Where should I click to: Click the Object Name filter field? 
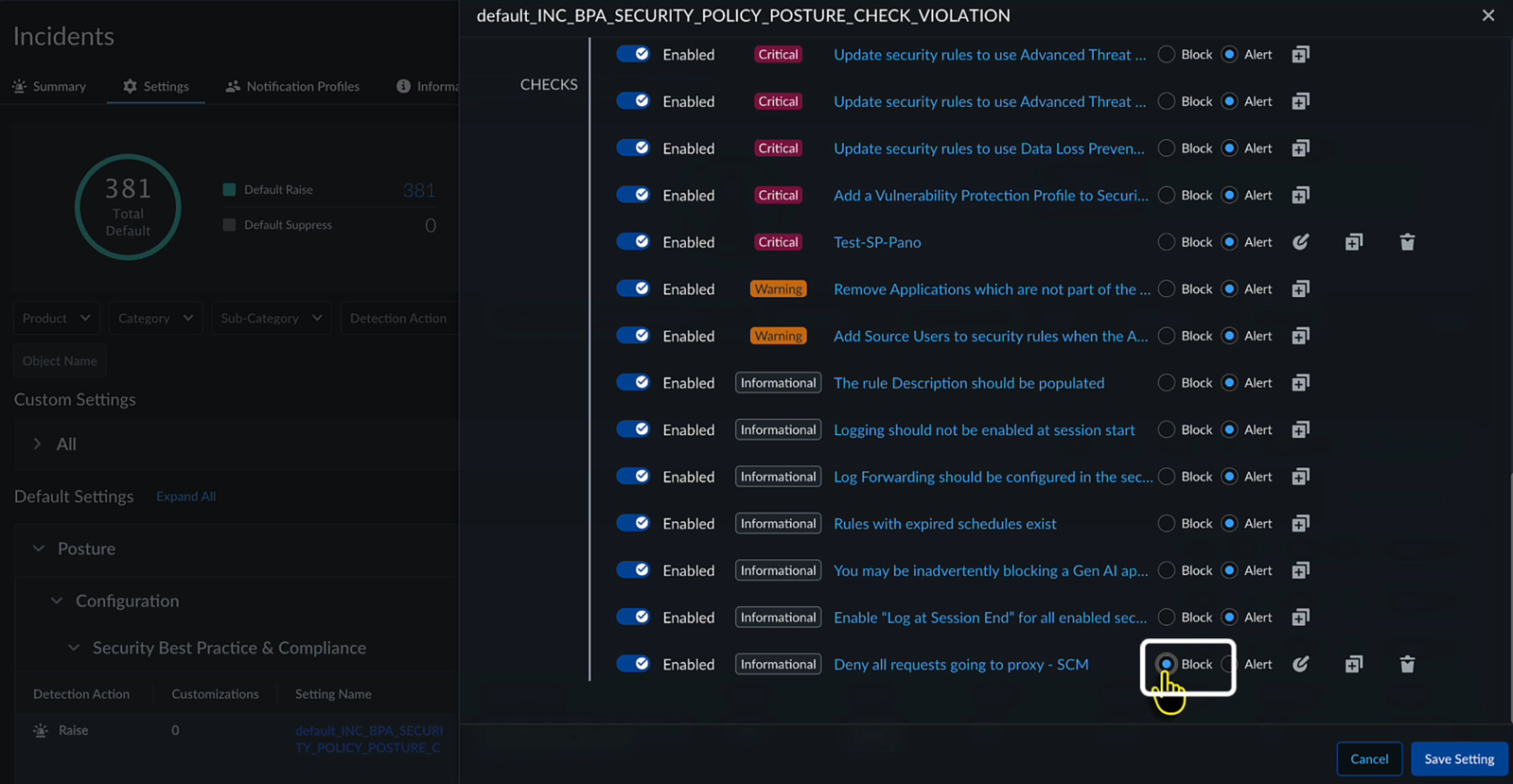pos(60,360)
